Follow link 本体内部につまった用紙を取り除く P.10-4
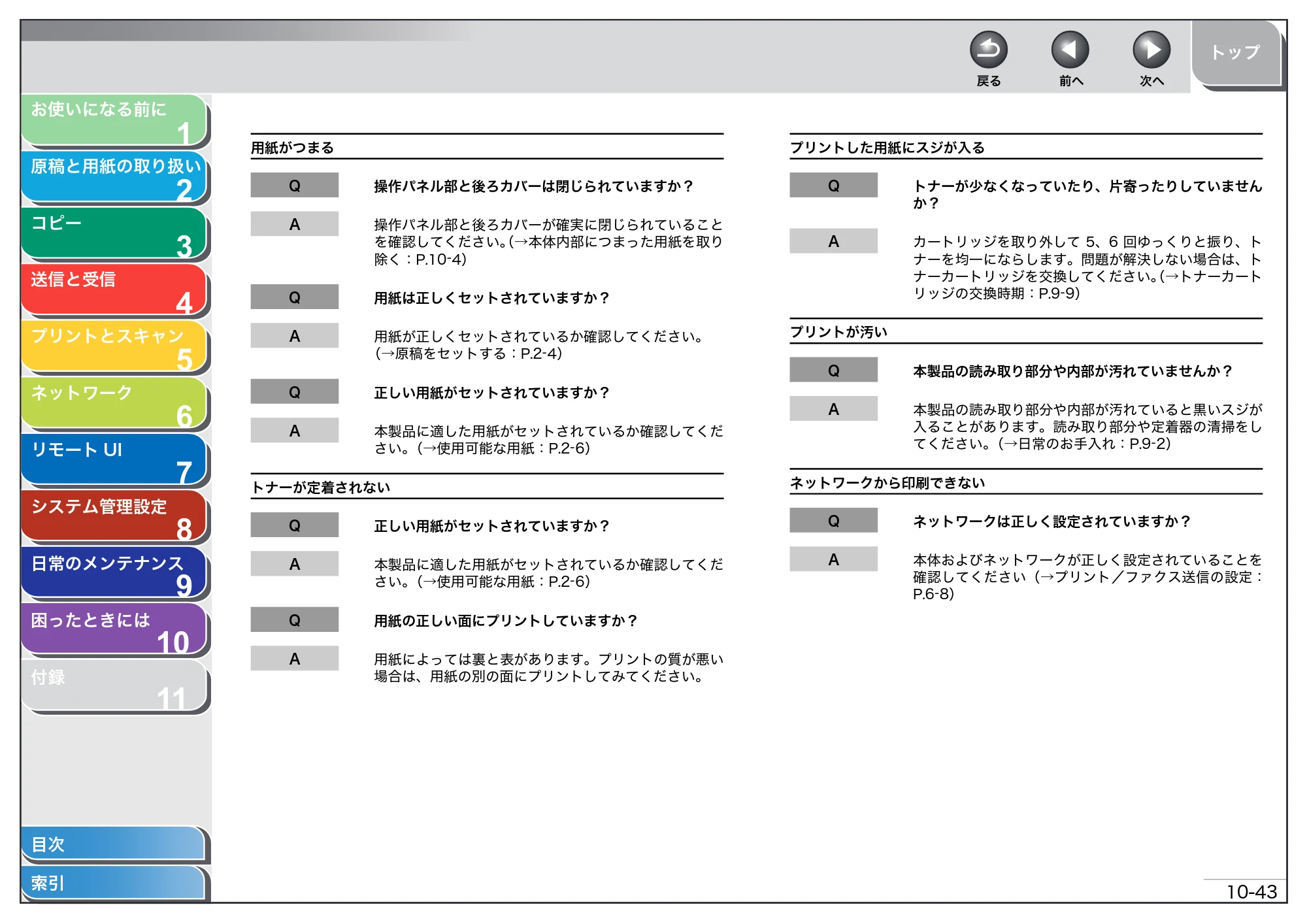The width and height of the screenshot is (1307, 924). 549,251
